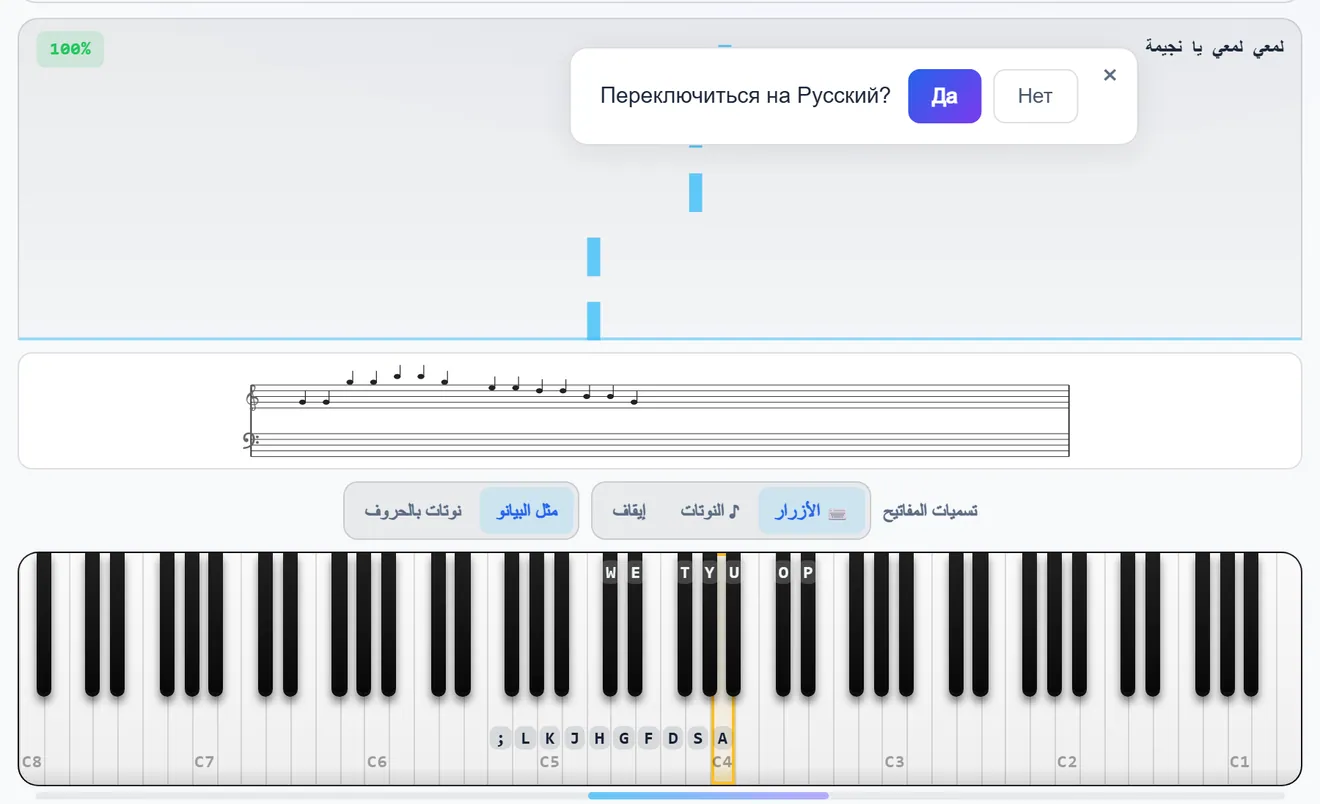
Task: Decline the language switch with Нет
Action: click(1035, 96)
